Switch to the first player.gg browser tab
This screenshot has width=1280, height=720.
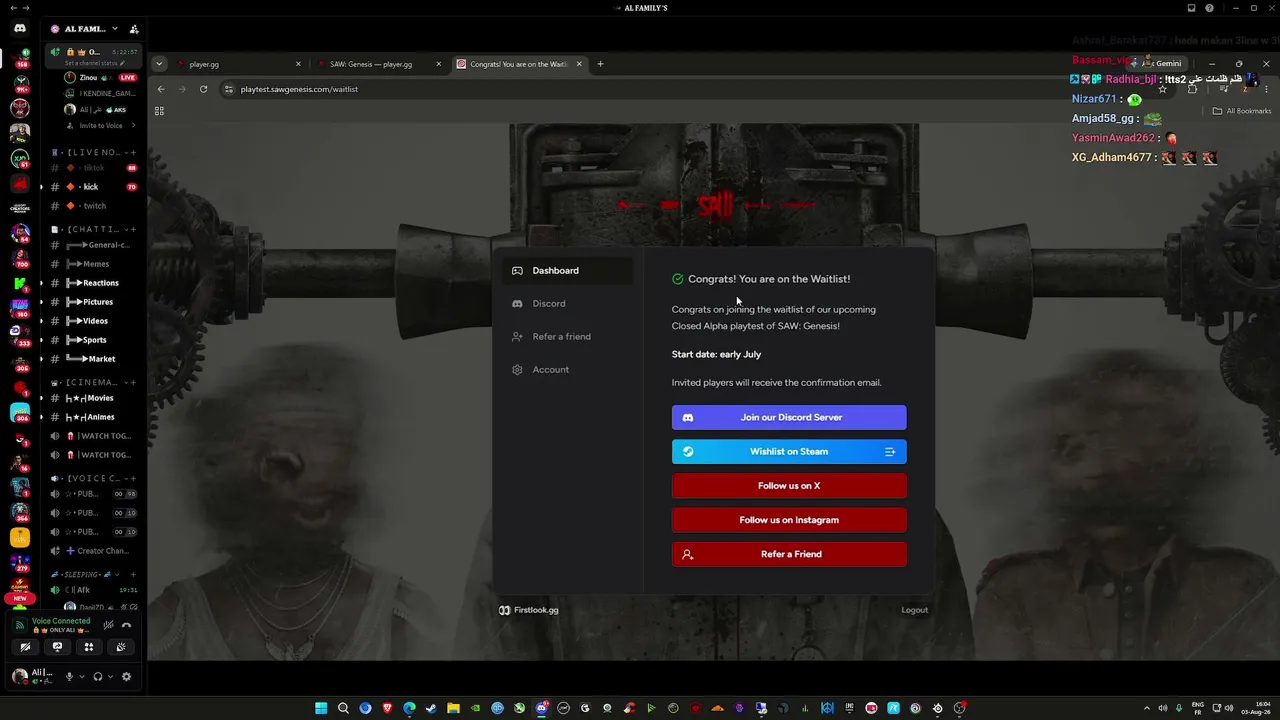[237, 64]
